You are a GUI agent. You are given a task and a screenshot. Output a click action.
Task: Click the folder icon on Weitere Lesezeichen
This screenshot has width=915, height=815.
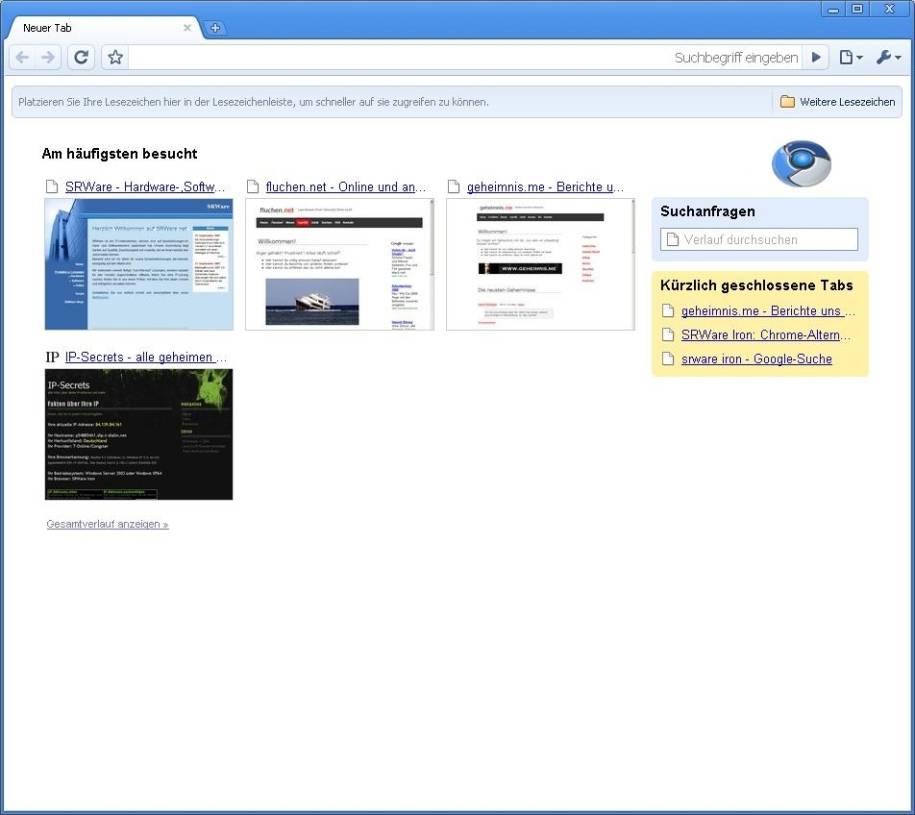pos(789,101)
